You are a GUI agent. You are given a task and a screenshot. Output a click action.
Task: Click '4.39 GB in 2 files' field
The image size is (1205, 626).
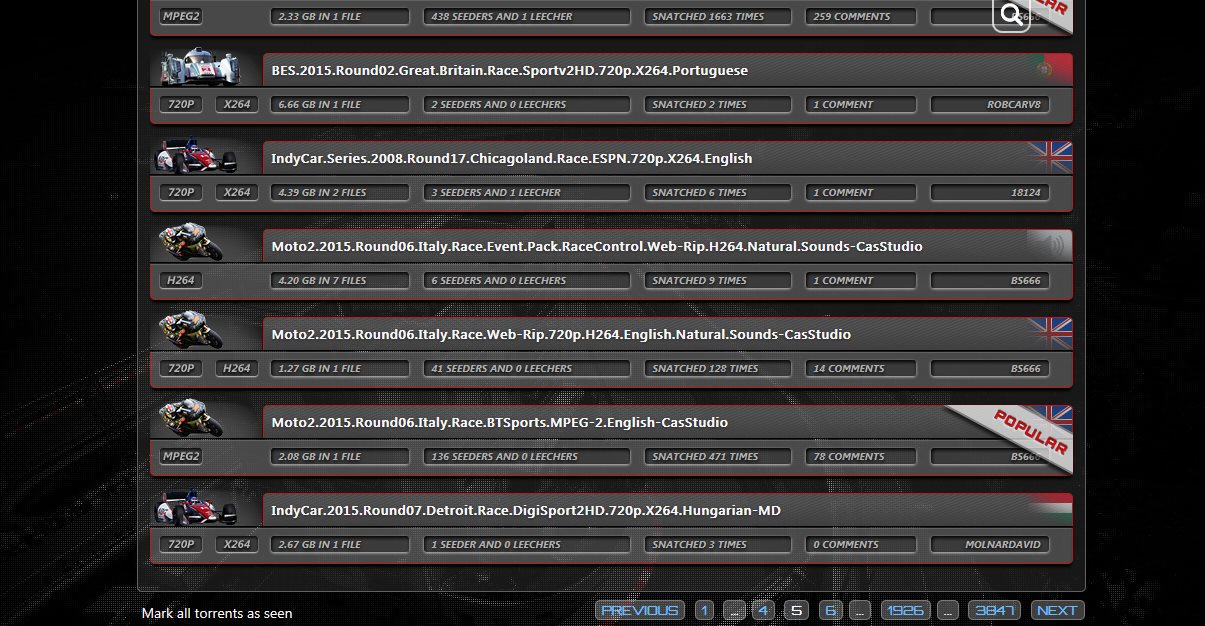[340, 192]
